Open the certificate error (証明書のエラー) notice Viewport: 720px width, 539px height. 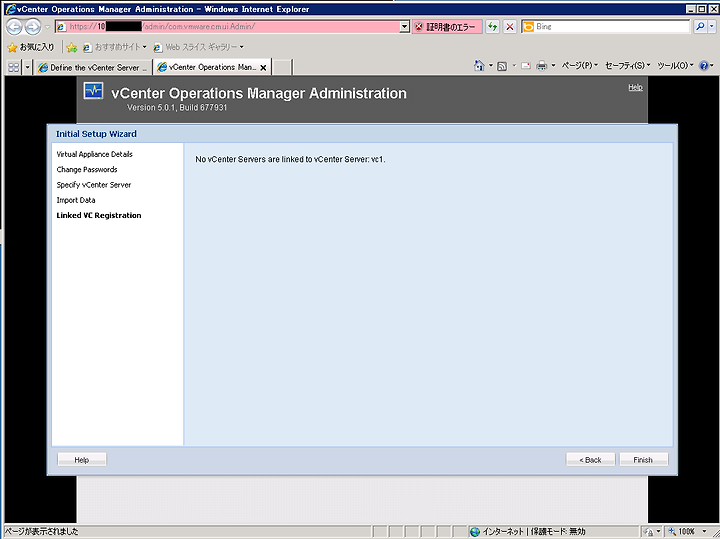[x=447, y=27]
